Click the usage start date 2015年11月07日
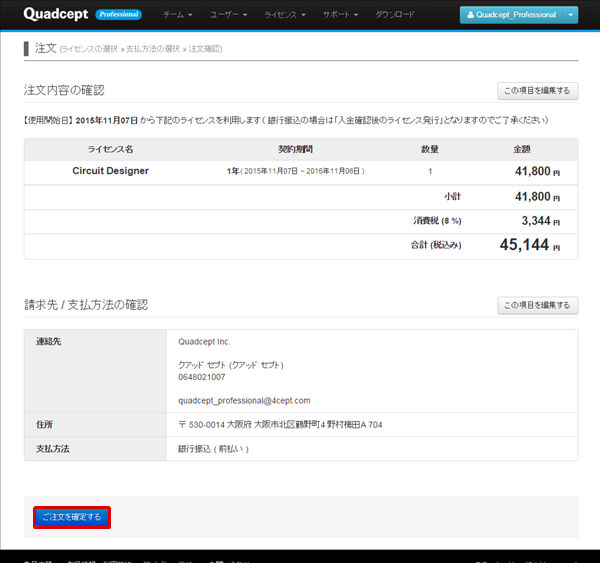The image size is (600, 563). (x=107, y=121)
